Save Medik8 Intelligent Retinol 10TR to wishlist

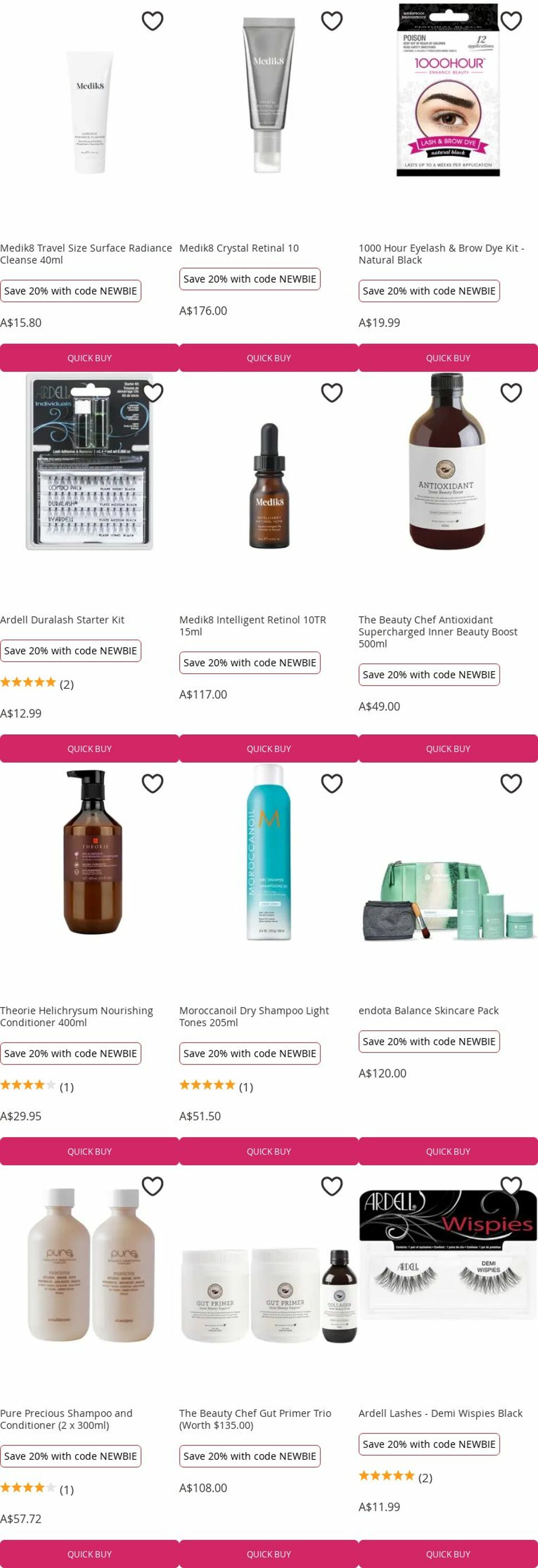point(331,393)
